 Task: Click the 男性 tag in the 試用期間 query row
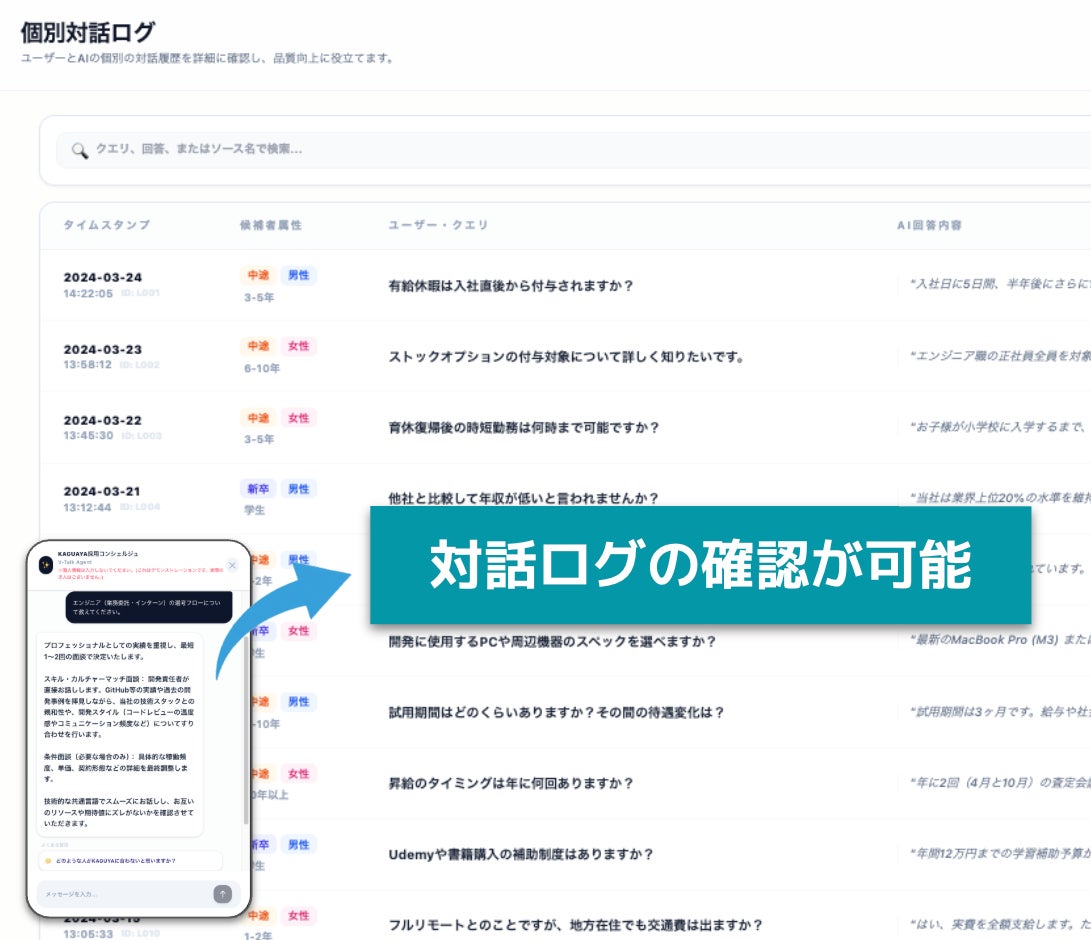(x=298, y=702)
